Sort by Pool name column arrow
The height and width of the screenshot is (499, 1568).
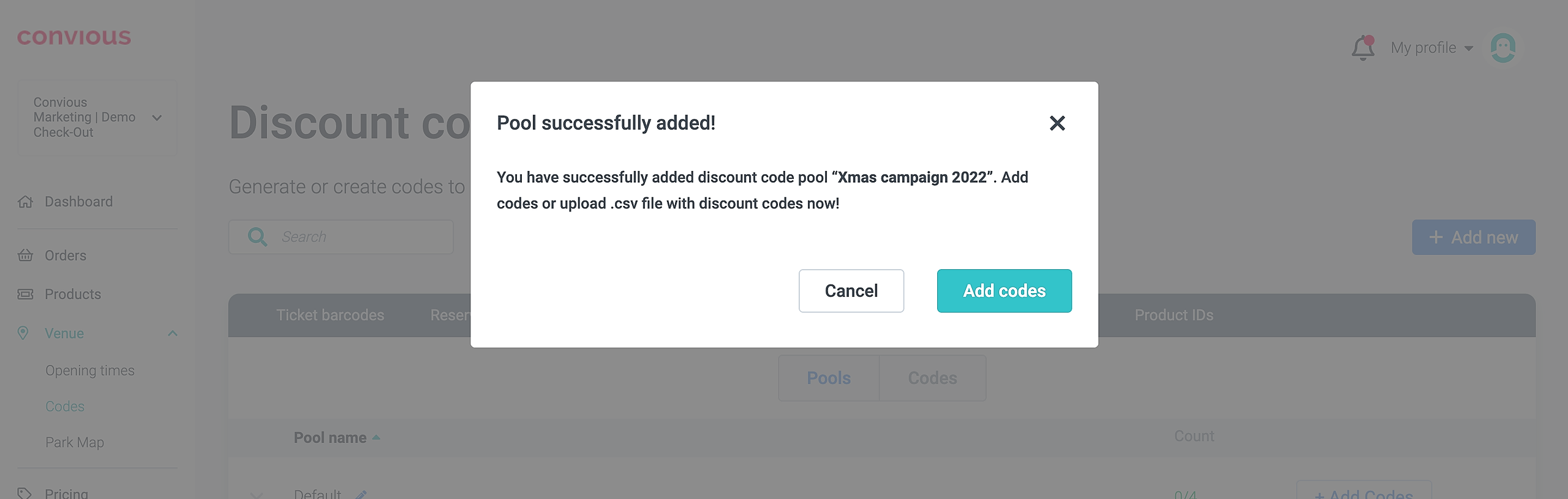pyautogui.click(x=376, y=438)
